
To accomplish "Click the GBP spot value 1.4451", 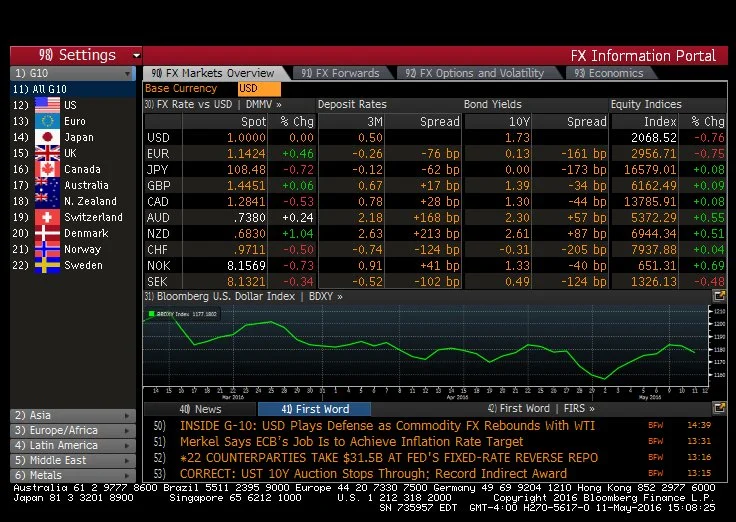I will coord(246,185).
